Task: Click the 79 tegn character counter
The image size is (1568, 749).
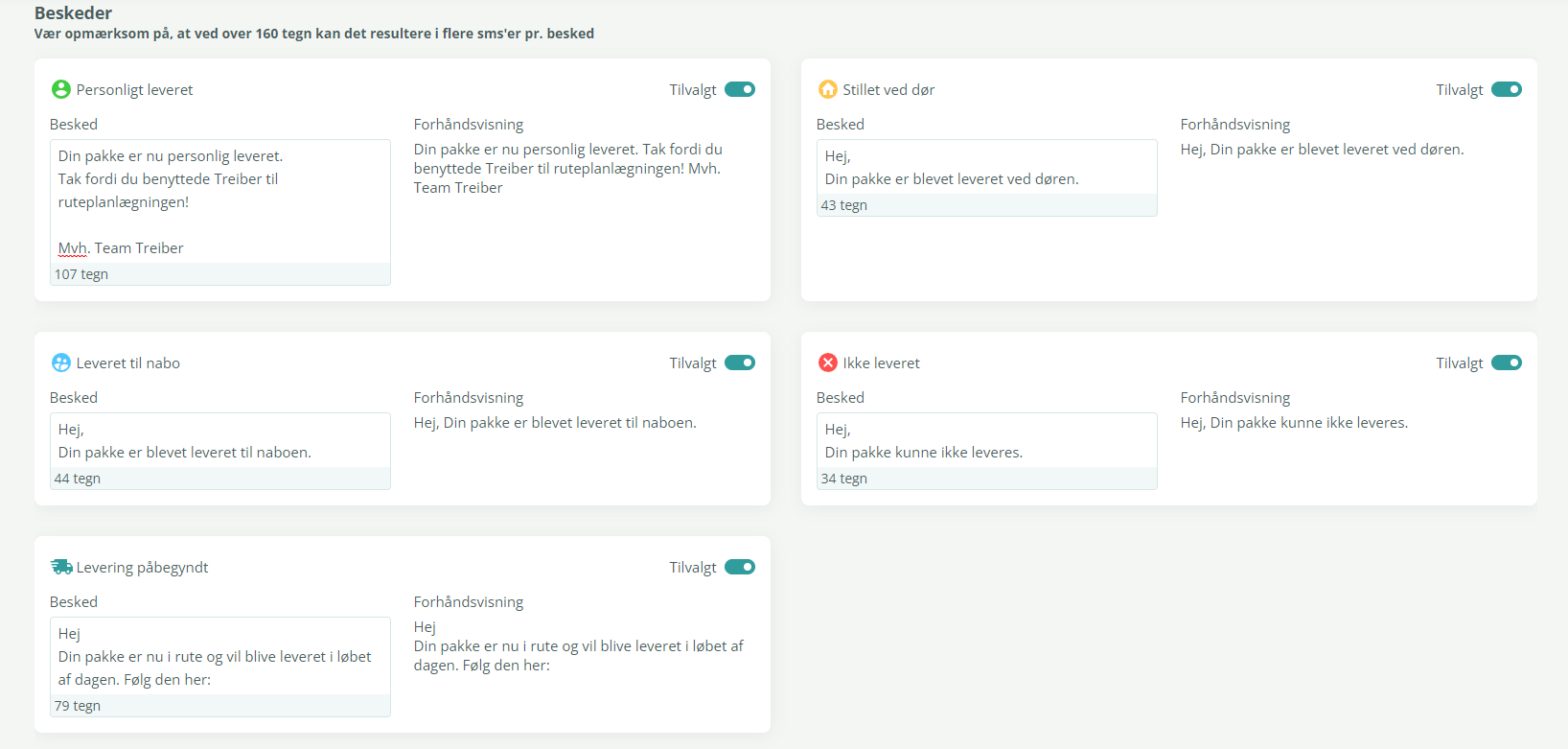Action: 78,706
